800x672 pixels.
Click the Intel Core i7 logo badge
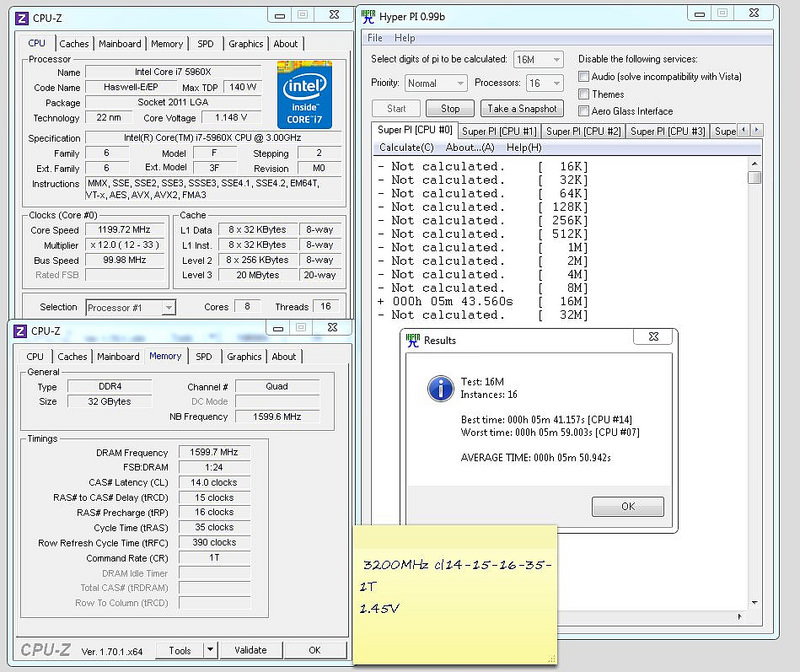tap(305, 94)
